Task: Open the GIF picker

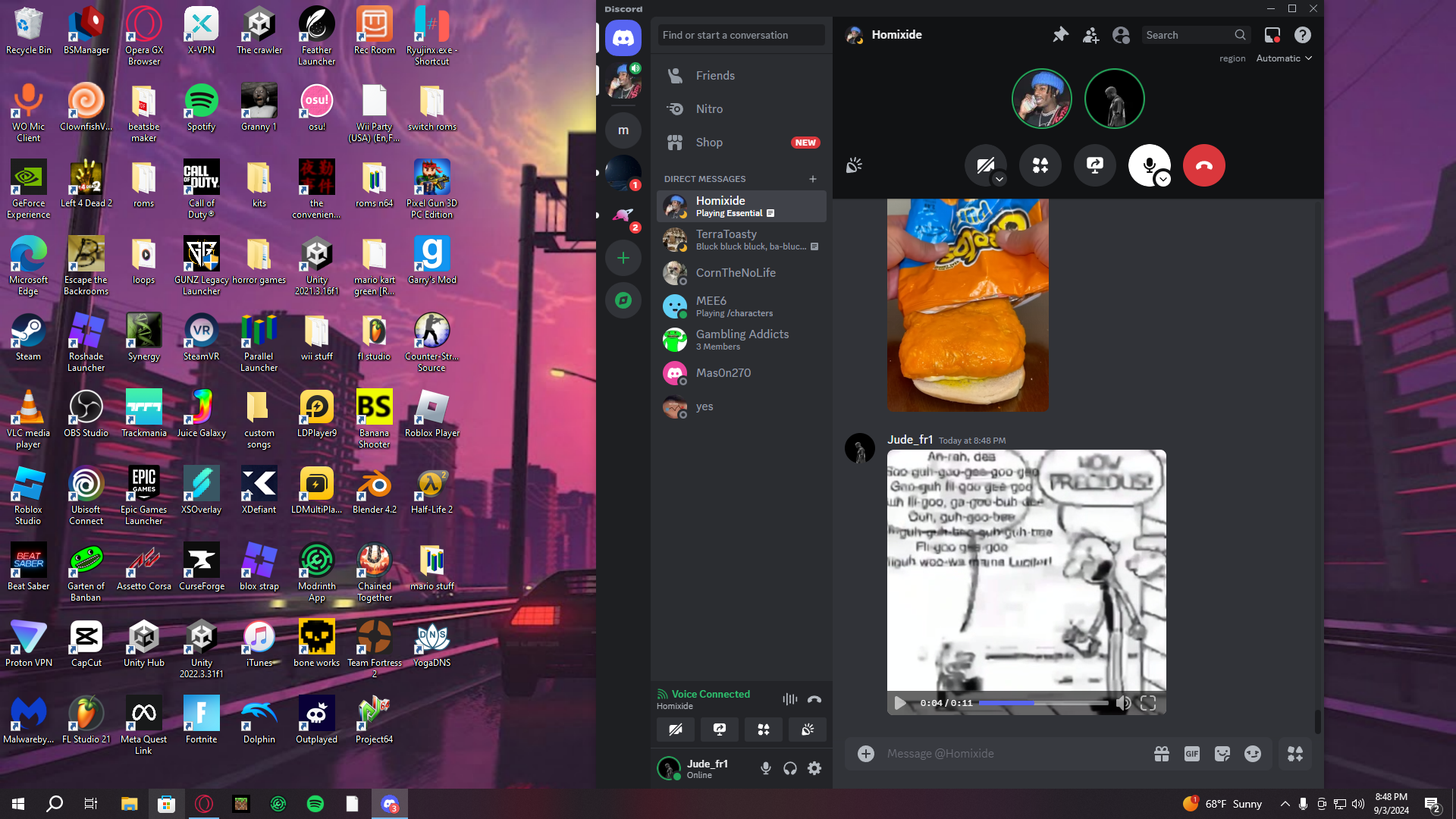Action: (x=1191, y=754)
